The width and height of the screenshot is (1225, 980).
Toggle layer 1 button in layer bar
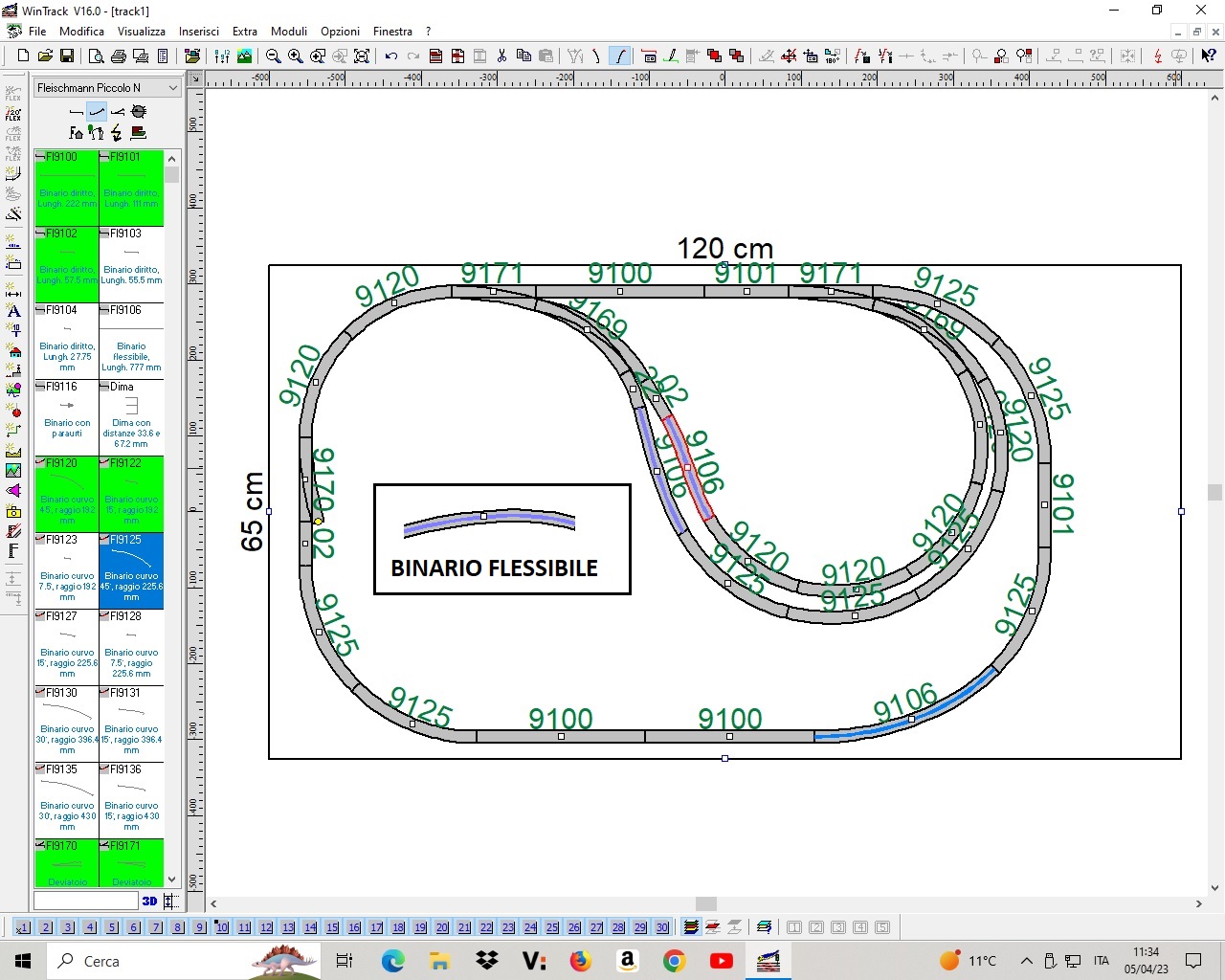pos(24,927)
